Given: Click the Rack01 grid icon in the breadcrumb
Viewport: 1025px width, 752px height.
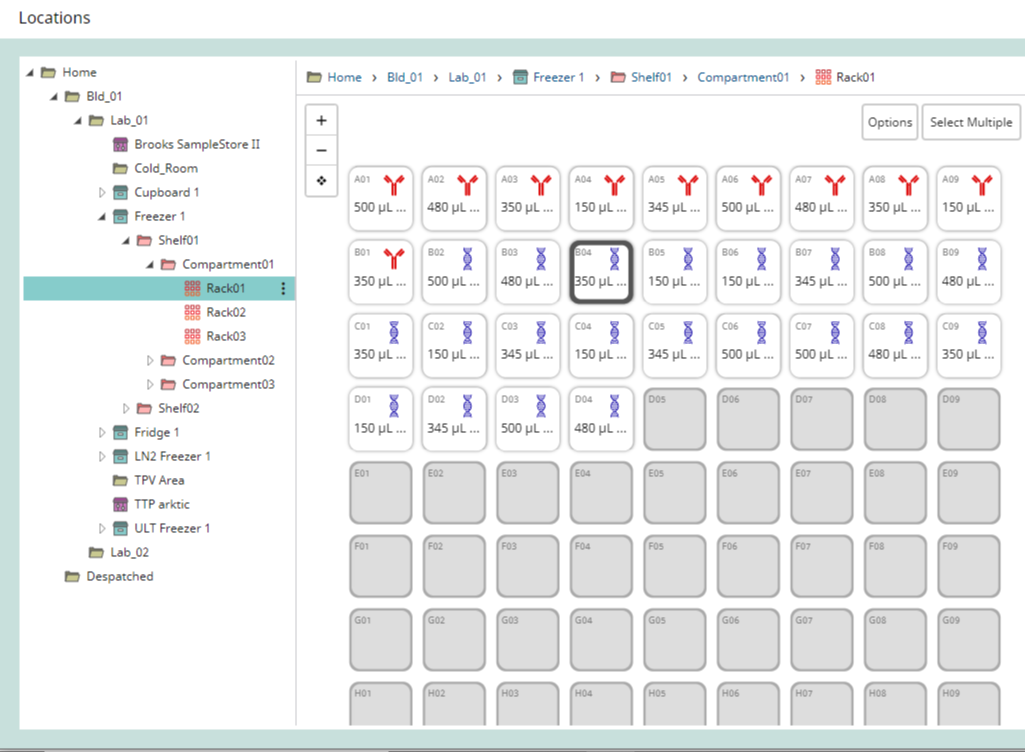Looking at the screenshot, I should pyautogui.click(x=822, y=76).
